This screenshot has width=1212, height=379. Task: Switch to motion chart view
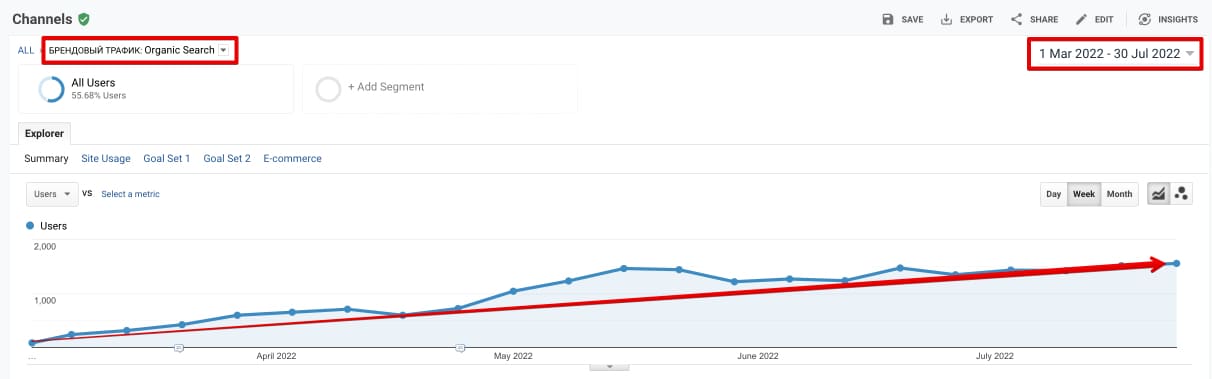point(1181,194)
